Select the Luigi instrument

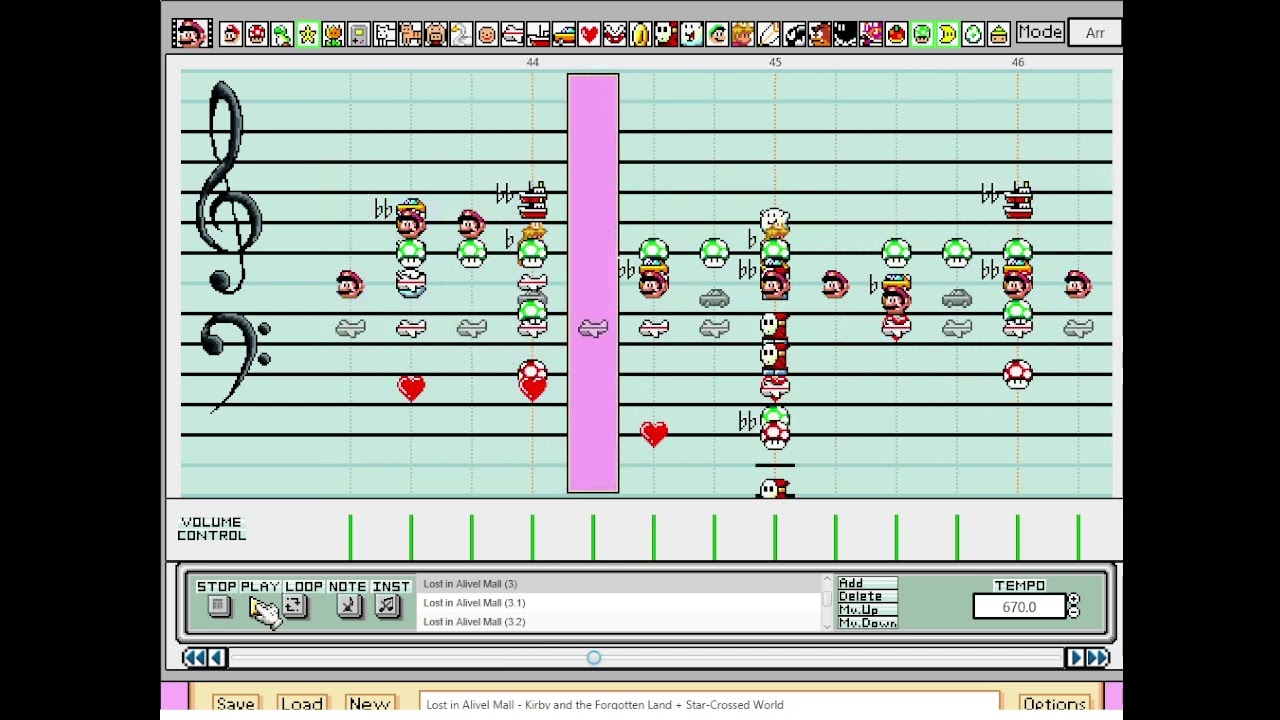(717, 34)
